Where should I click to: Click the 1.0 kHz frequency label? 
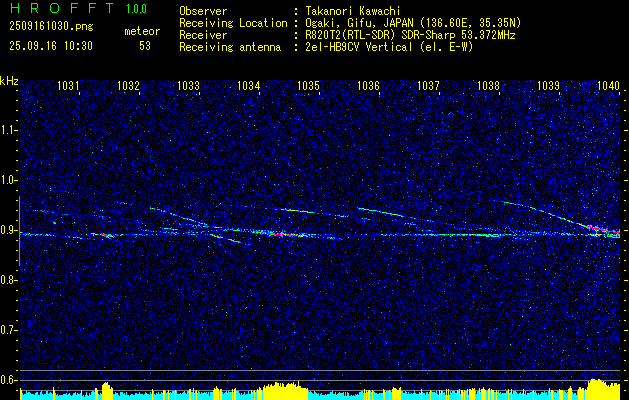point(8,180)
